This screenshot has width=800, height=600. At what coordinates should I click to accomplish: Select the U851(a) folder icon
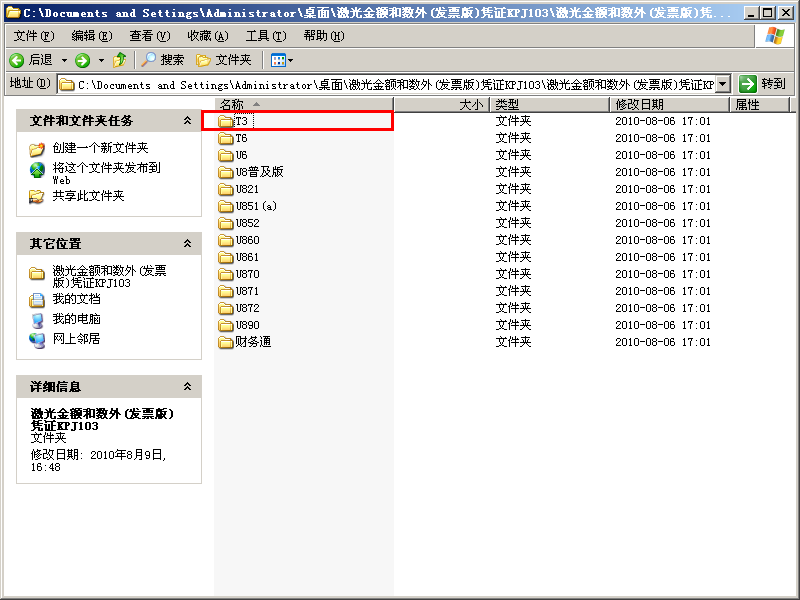tap(226, 206)
